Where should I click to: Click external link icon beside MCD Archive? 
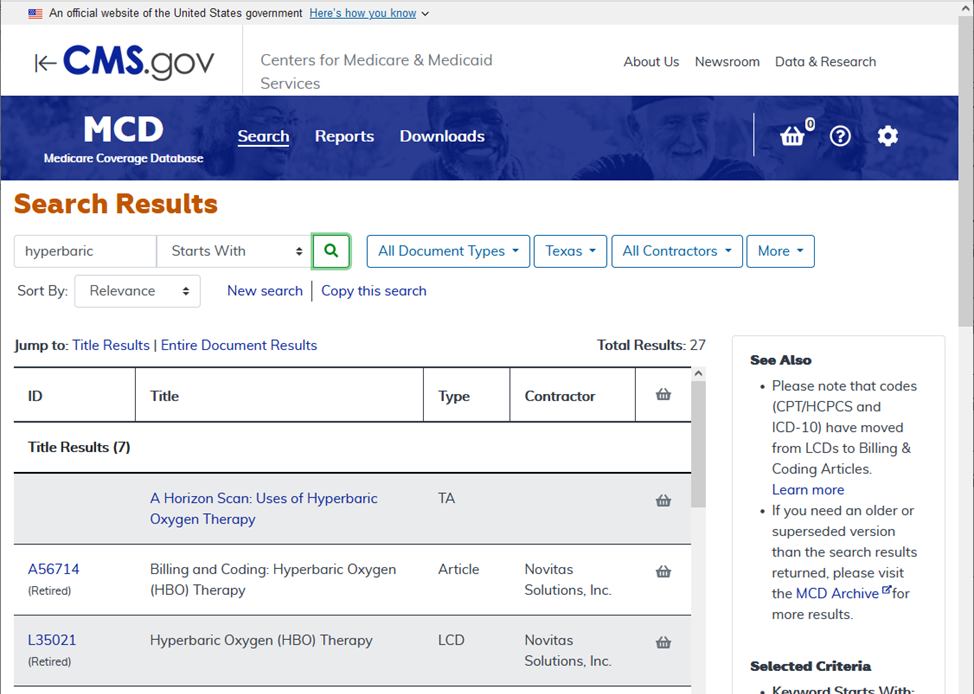point(886,590)
